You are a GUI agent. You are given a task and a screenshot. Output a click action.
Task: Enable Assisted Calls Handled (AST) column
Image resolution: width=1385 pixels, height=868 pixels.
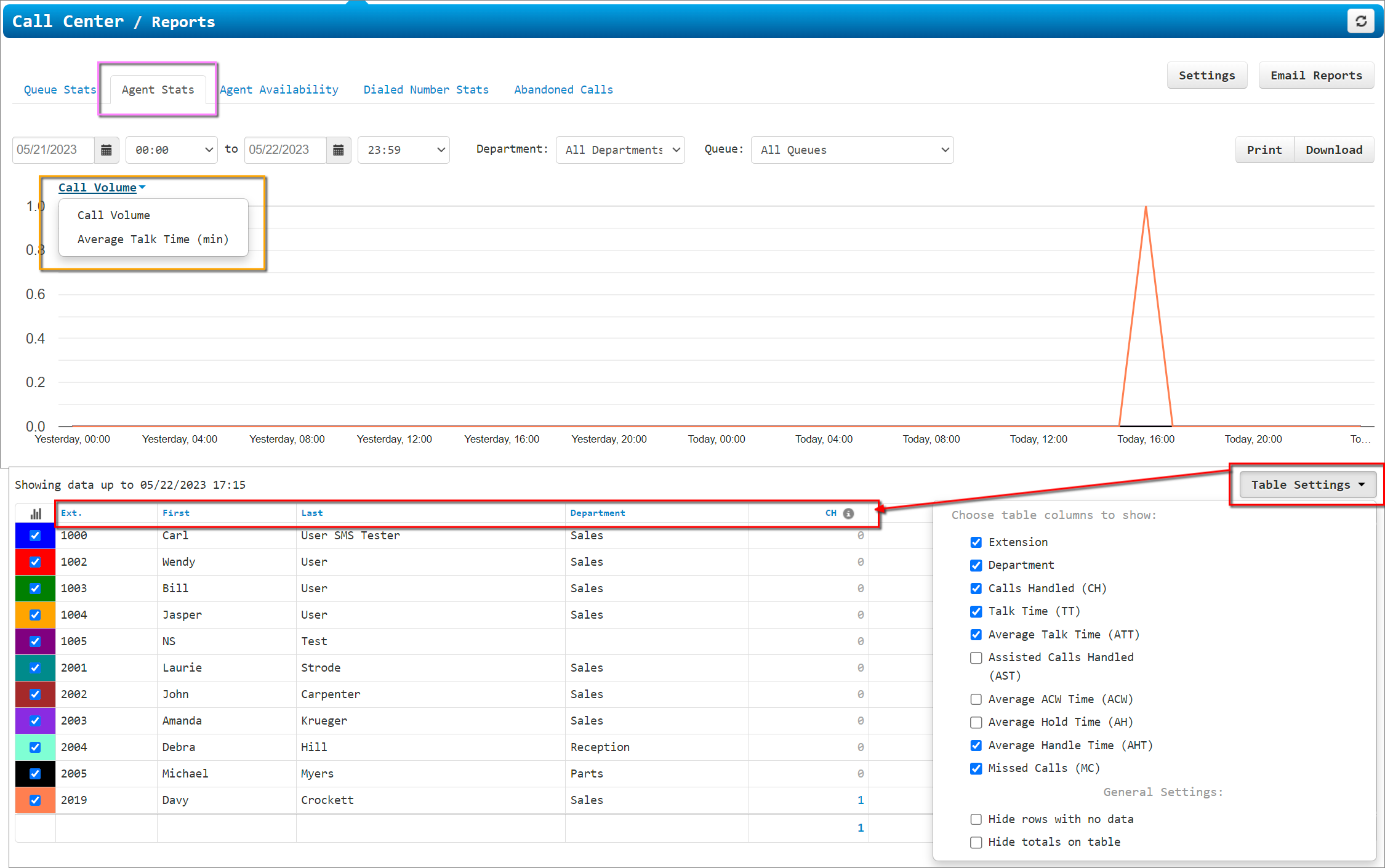pyautogui.click(x=976, y=658)
